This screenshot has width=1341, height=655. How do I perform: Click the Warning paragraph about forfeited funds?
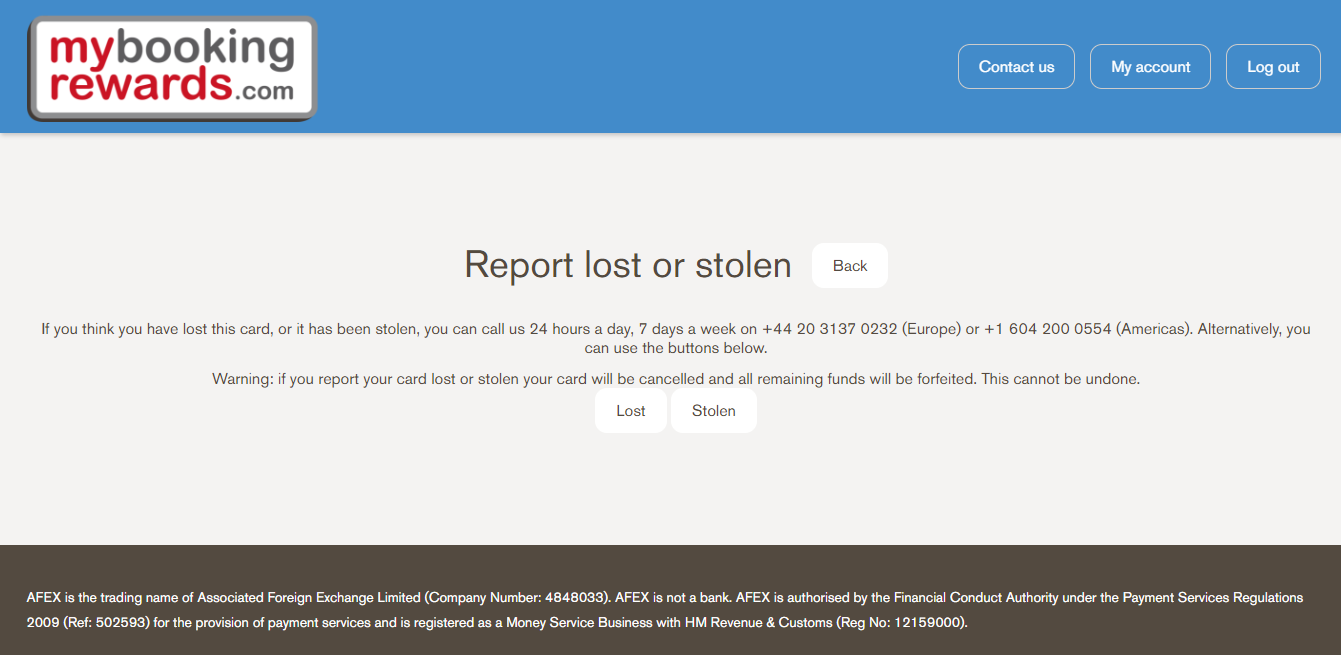point(676,380)
